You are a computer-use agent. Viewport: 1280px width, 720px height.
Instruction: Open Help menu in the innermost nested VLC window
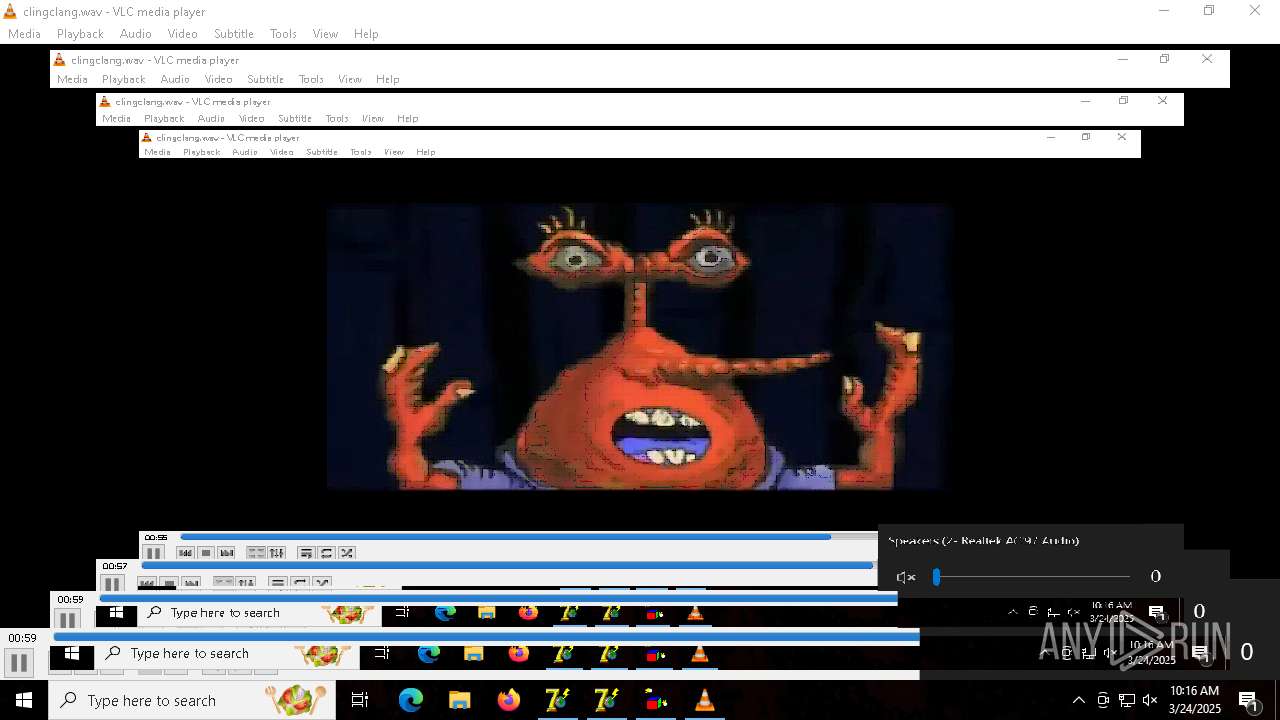coord(425,152)
